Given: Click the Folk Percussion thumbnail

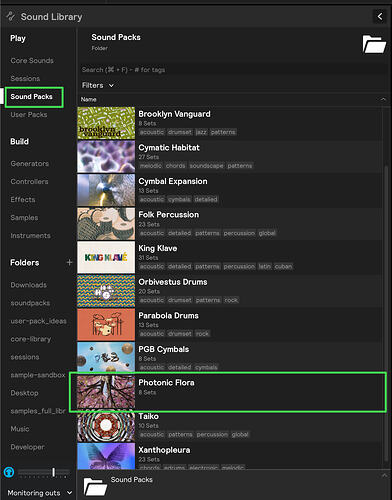Looking at the screenshot, I should tap(106, 224).
